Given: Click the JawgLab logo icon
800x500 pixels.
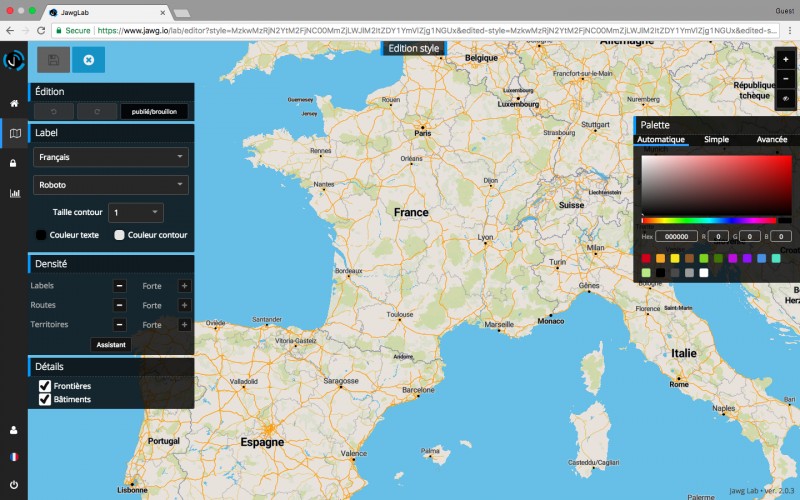Looking at the screenshot, I should tap(14, 61).
